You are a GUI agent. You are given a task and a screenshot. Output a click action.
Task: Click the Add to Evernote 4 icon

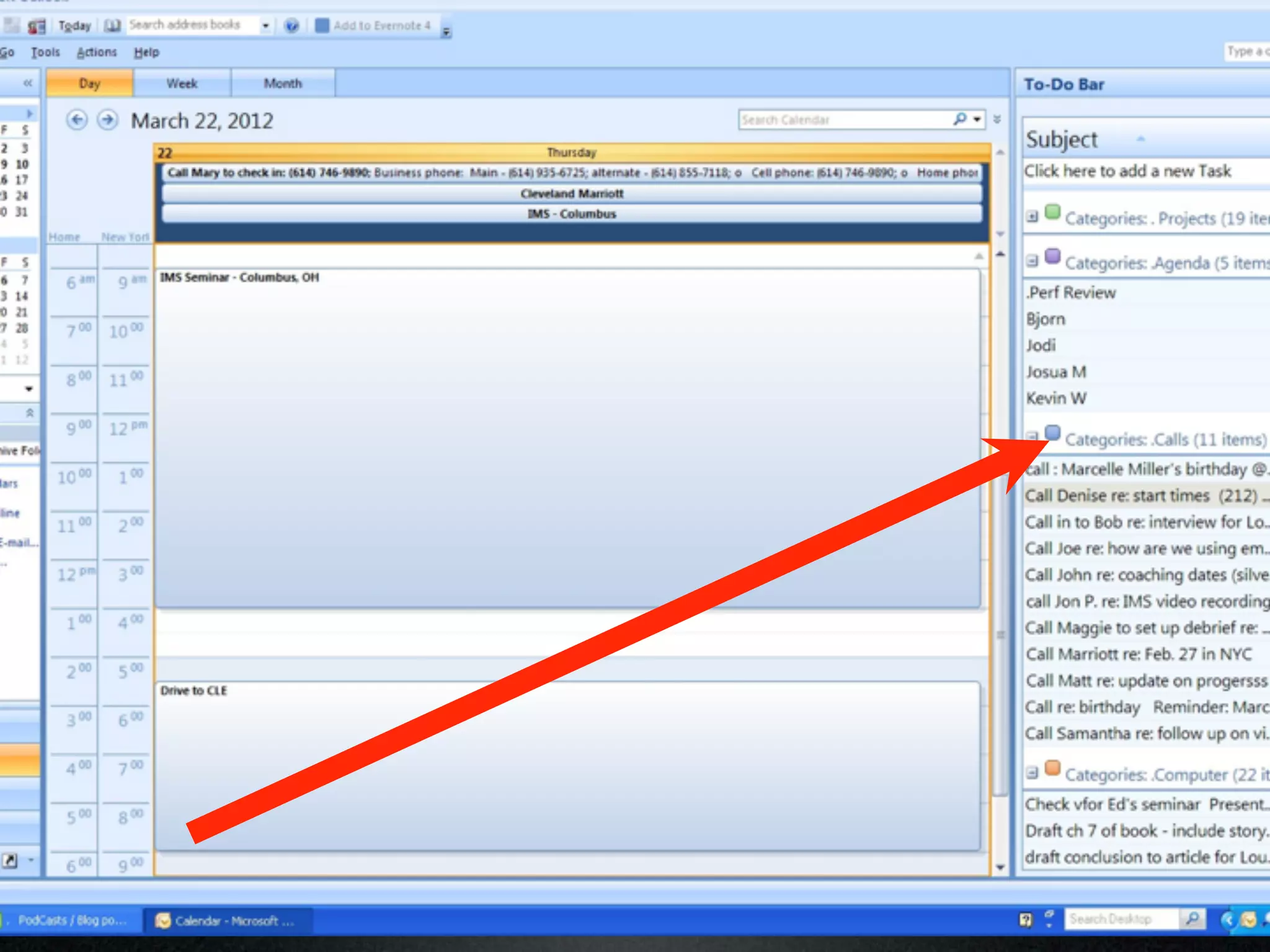322,25
